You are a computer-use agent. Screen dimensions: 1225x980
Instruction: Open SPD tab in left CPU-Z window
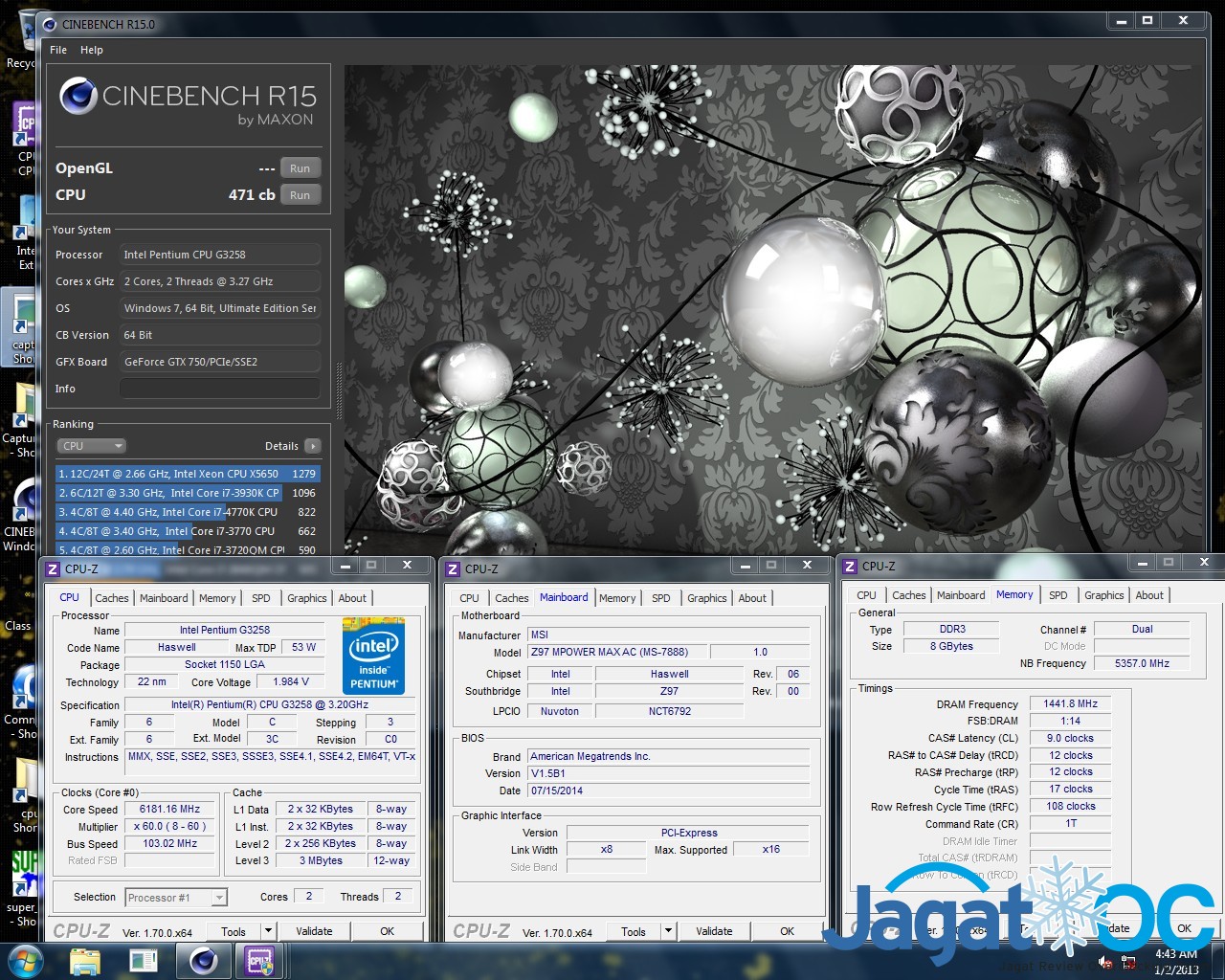[261, 598]
